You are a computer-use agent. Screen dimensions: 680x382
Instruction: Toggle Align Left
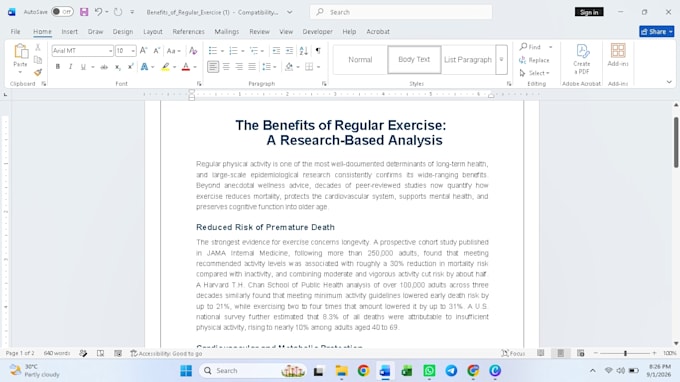coord(212,67)
